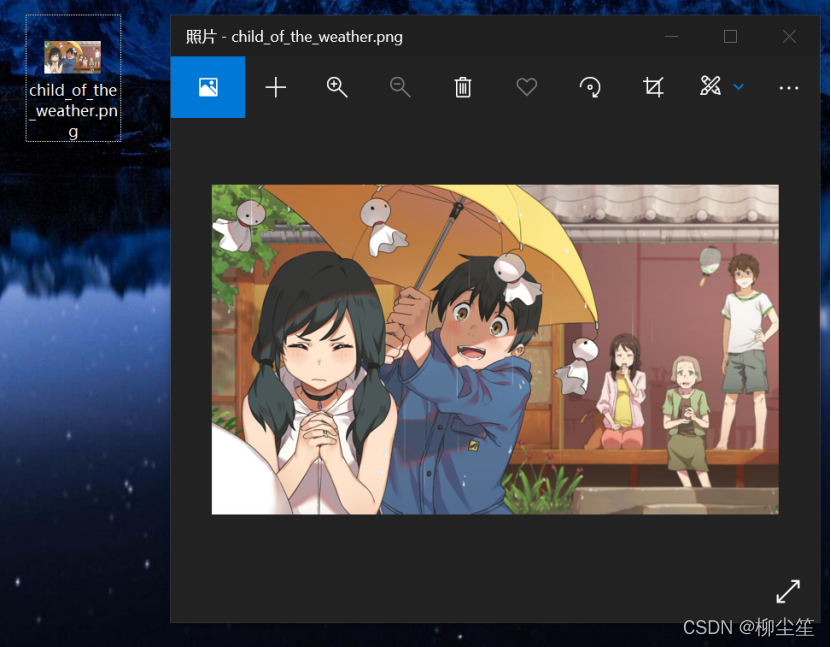Enter fullscreen using the diagonal arrows icon

click(x=788, y=591)
